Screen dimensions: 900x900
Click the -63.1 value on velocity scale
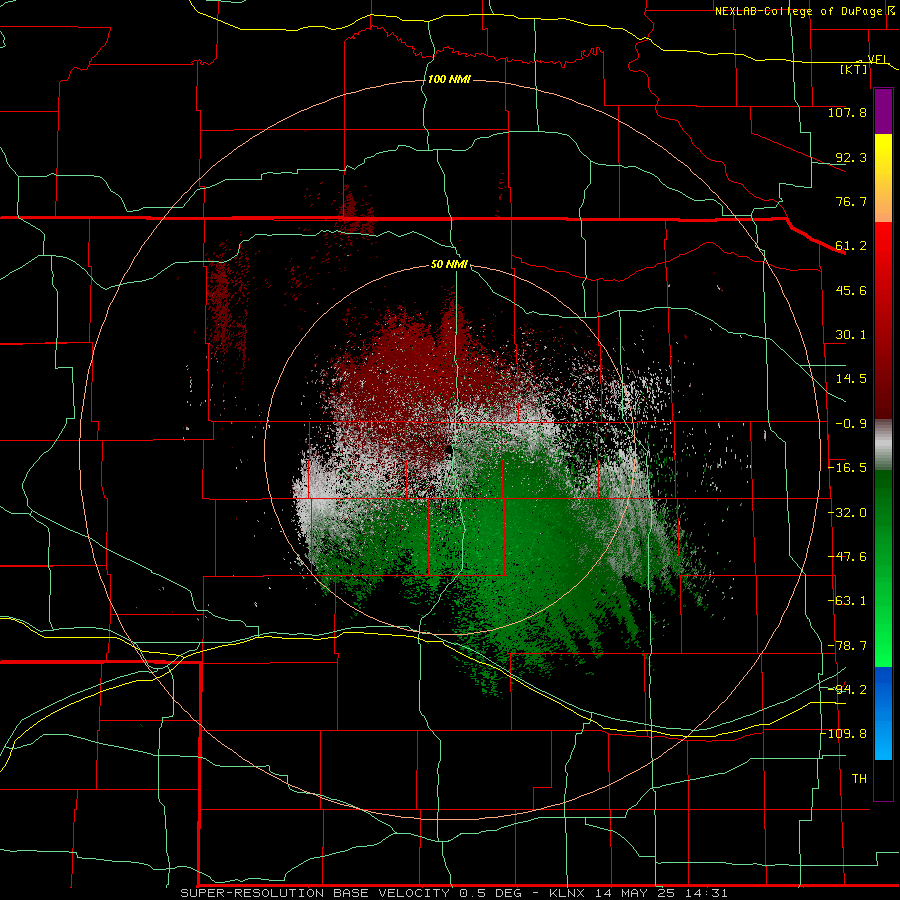pyautogui.click(x=847, y=601)
